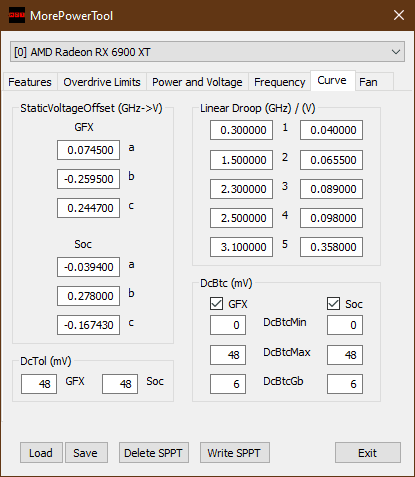
Task: Click Linear Droop point 3 voltage field 0.089000
Action: [331, 189]
